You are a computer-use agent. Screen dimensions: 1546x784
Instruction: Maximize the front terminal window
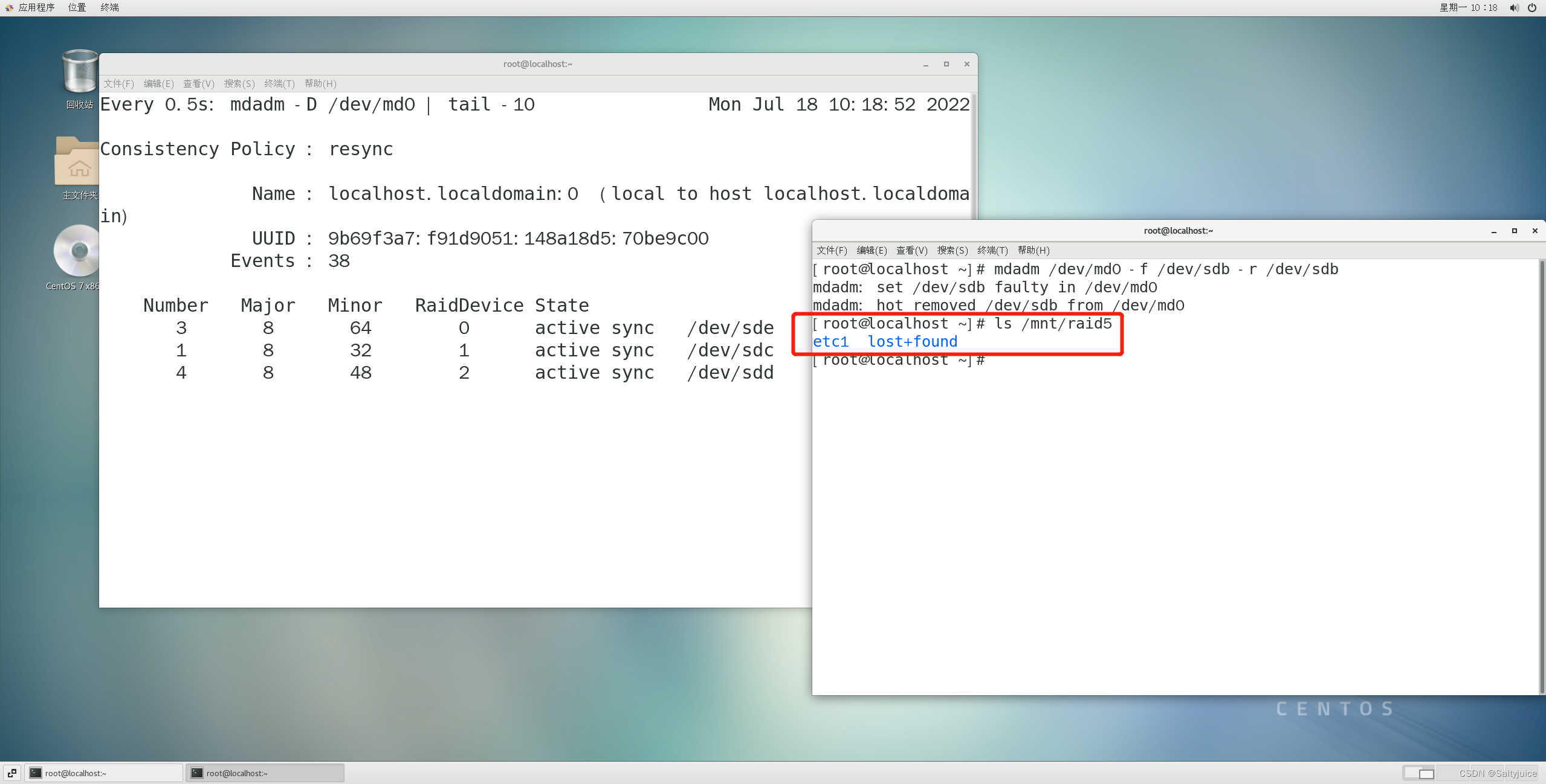point(1514,231)
